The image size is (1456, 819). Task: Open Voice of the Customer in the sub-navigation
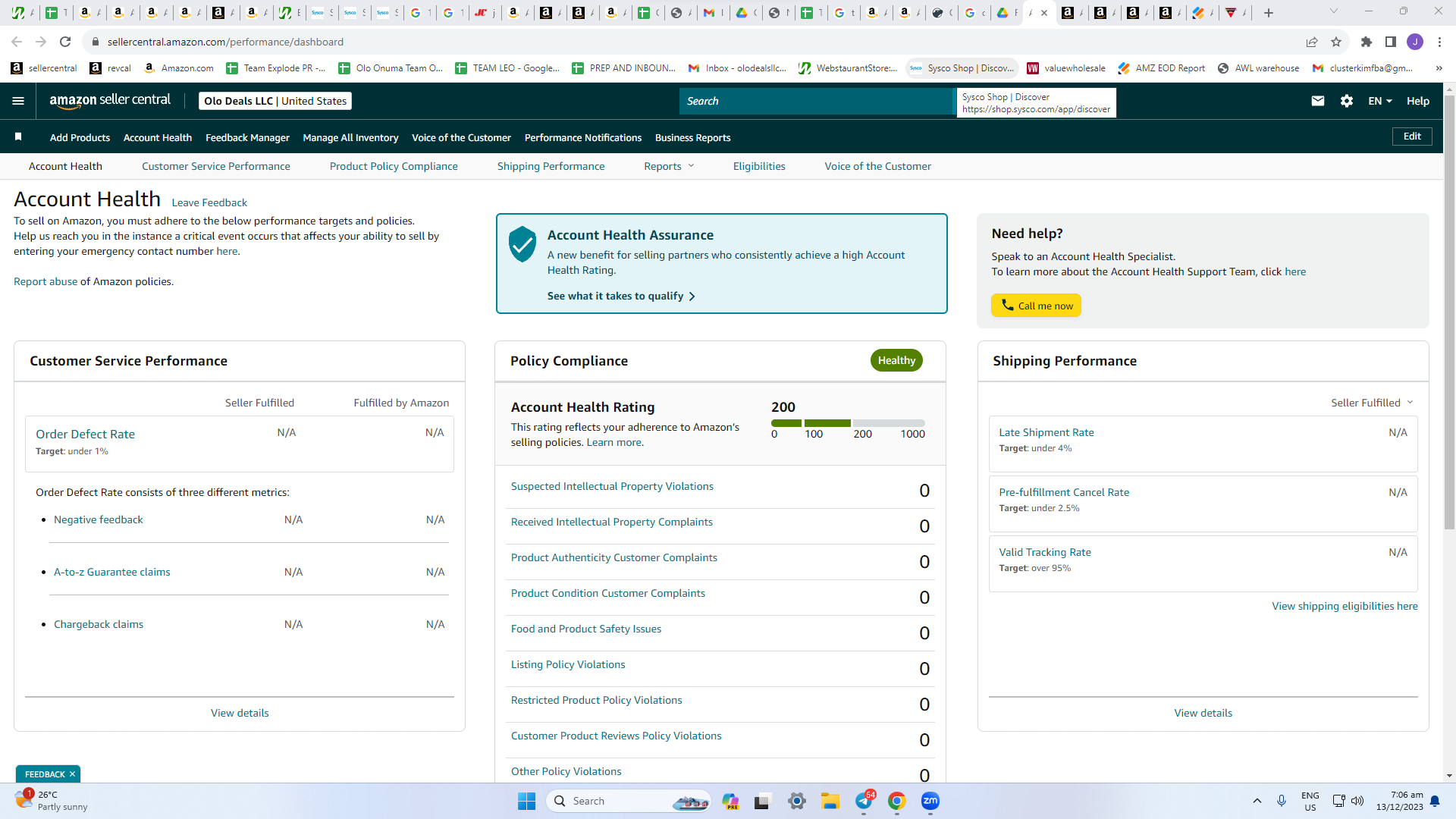[x=878, y=166]
